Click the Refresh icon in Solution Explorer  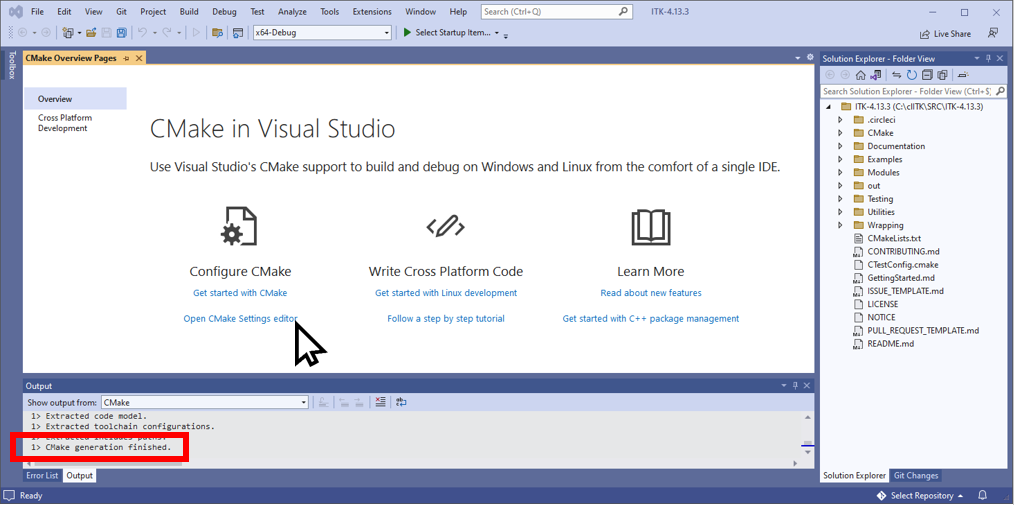911,75
